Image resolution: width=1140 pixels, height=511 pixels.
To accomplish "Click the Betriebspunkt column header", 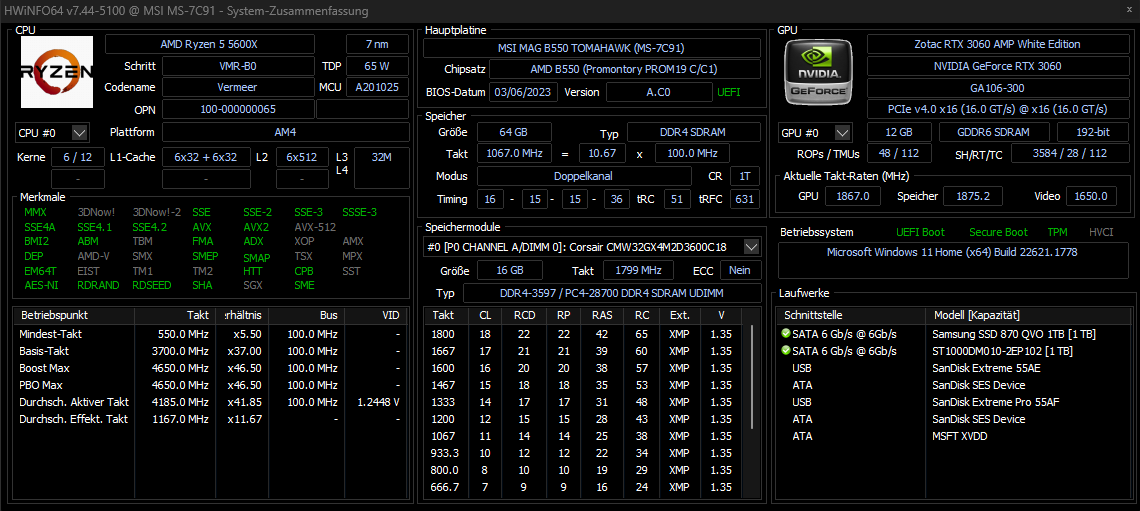I will point(73,316).
